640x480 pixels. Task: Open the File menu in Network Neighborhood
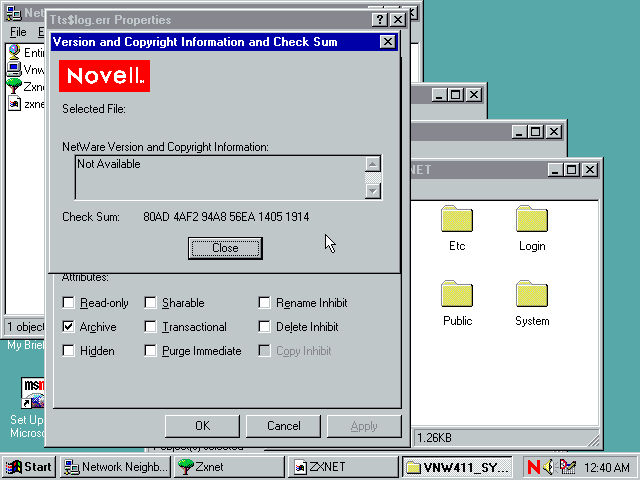[18, 32]
